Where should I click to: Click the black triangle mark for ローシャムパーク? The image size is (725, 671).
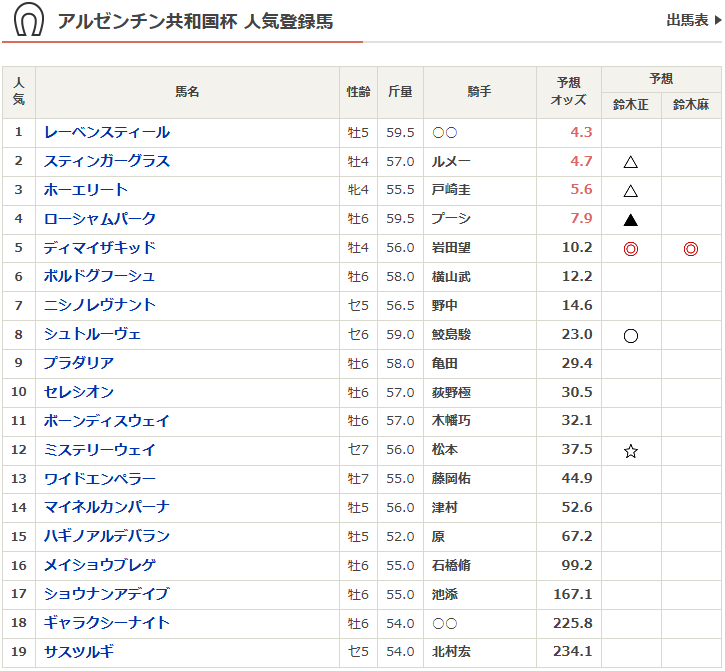tap(631, 220)
